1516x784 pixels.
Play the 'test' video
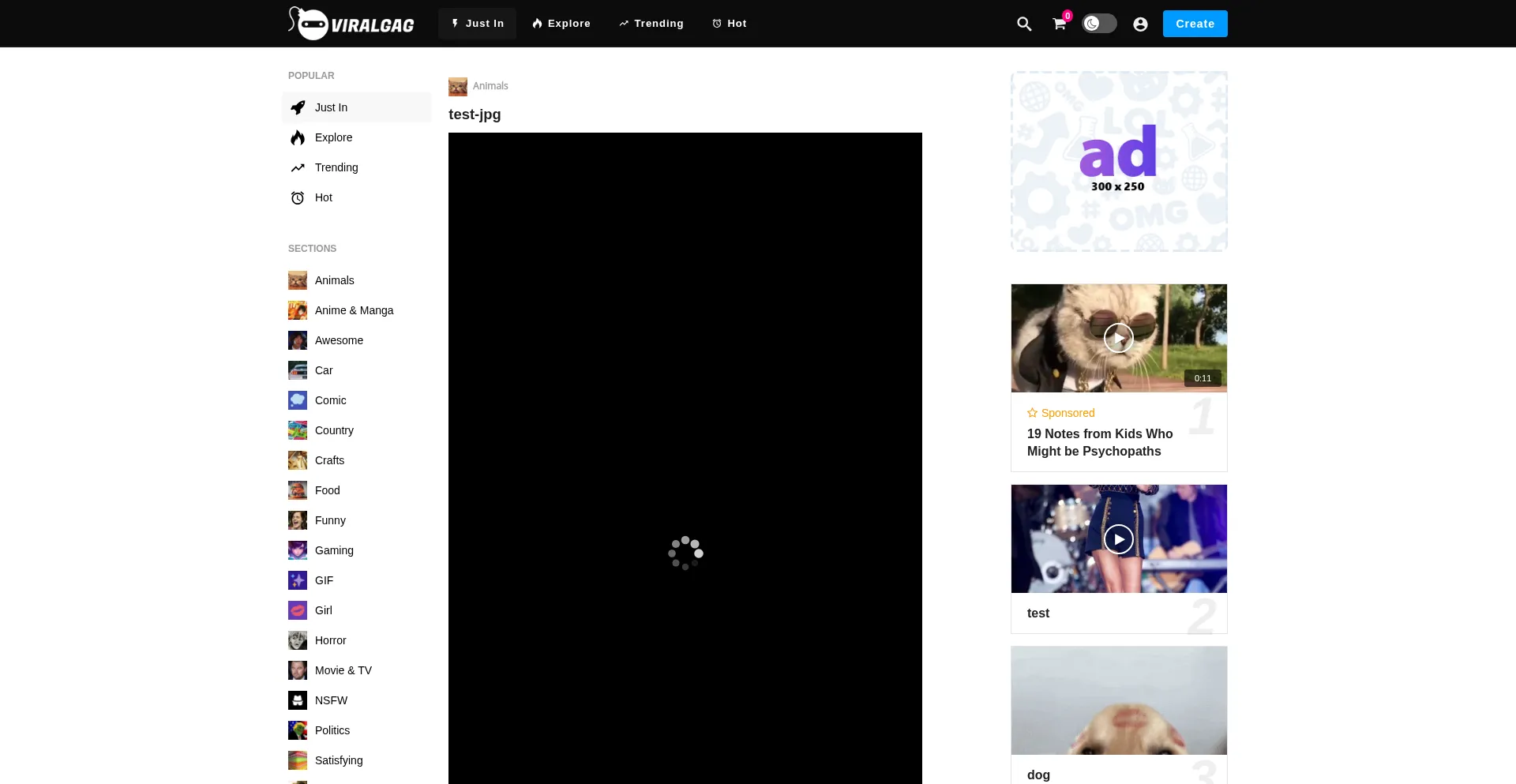tap(1118, 538)
